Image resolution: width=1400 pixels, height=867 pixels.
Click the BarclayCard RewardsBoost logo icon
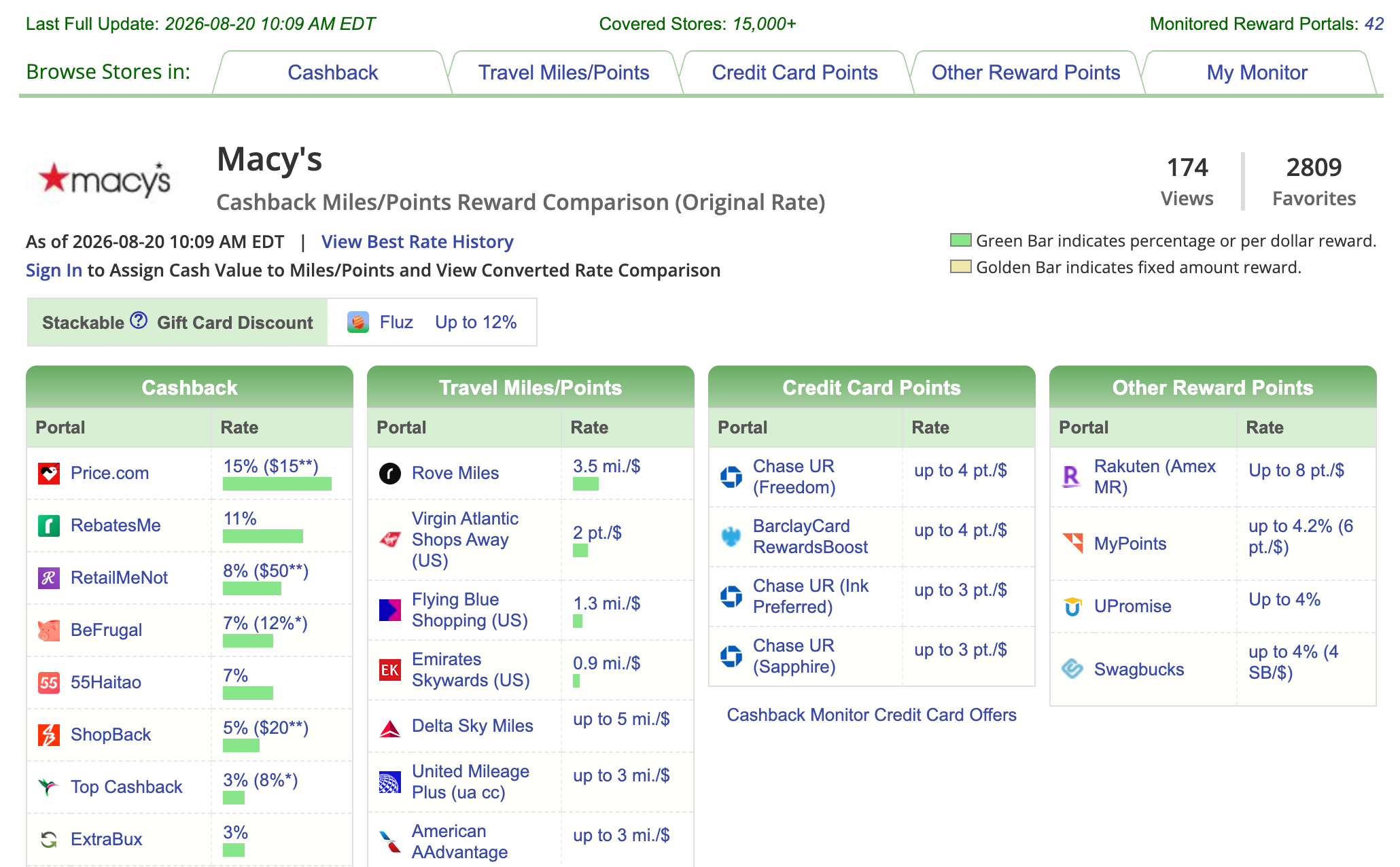[731, 537]
